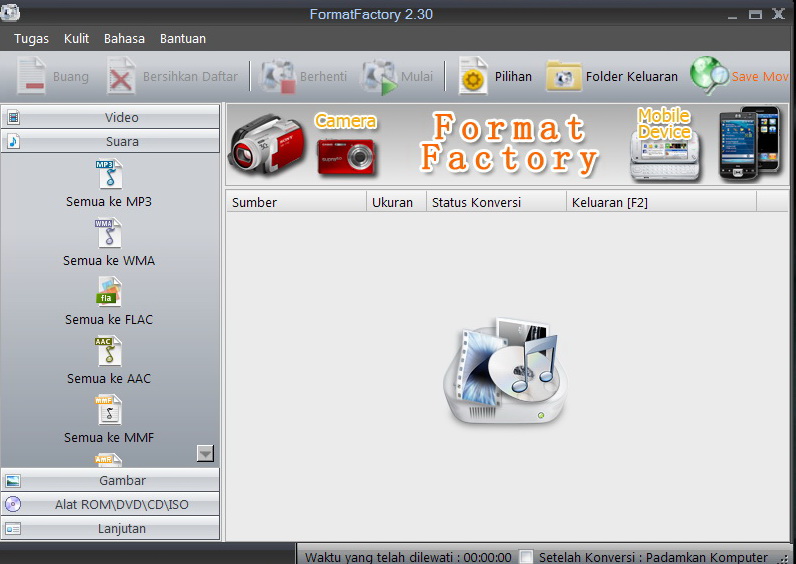Click the Mobile Device banner label
The width and height of the screenshot is (796, 564).
point(664,123)
